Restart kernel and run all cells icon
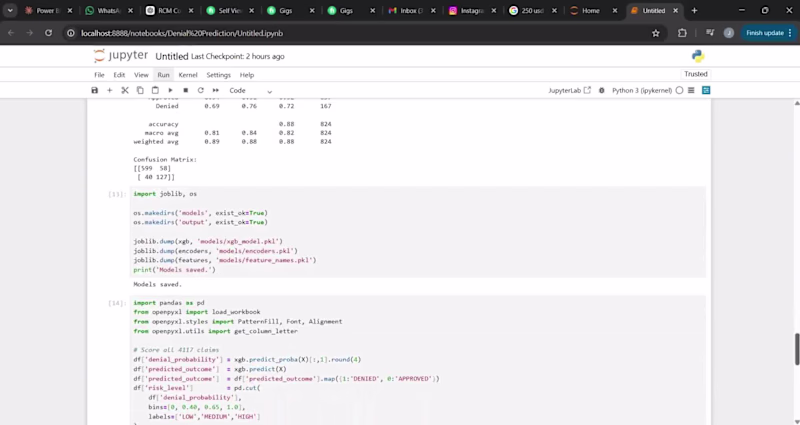800x425 pixels. (x=215, y=90)
